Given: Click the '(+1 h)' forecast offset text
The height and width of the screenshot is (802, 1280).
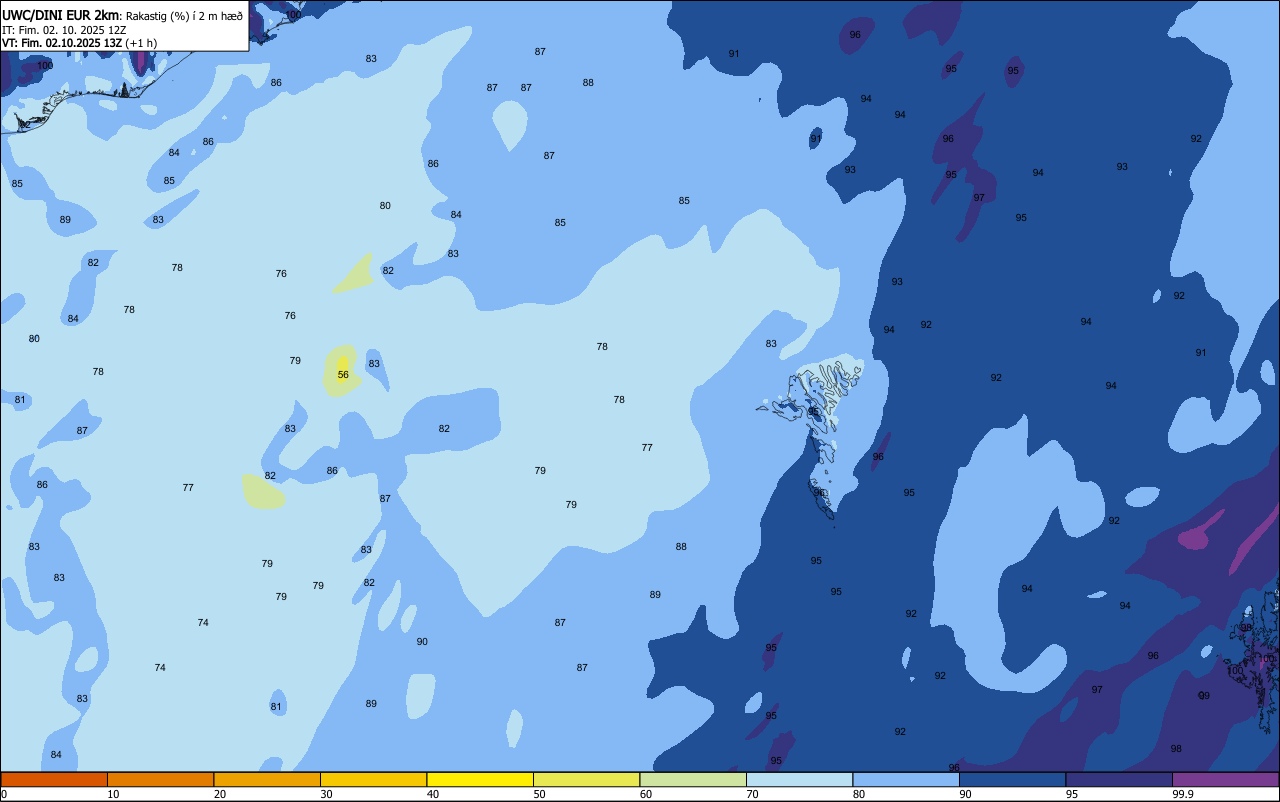Looking at the screenshot, I should pos(140,43).
